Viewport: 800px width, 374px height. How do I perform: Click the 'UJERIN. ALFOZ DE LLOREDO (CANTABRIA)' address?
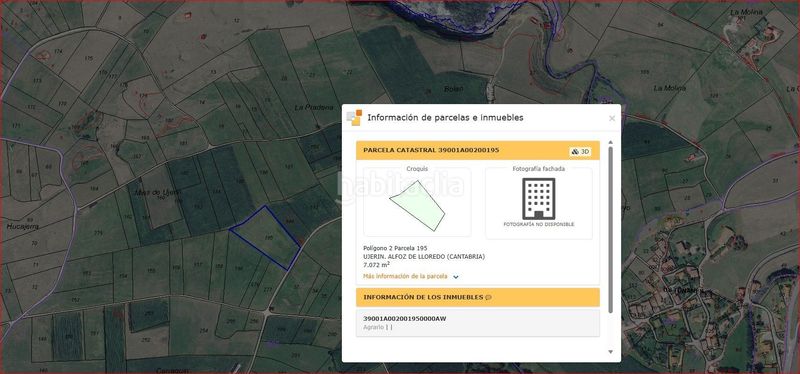tap(424, 257)
